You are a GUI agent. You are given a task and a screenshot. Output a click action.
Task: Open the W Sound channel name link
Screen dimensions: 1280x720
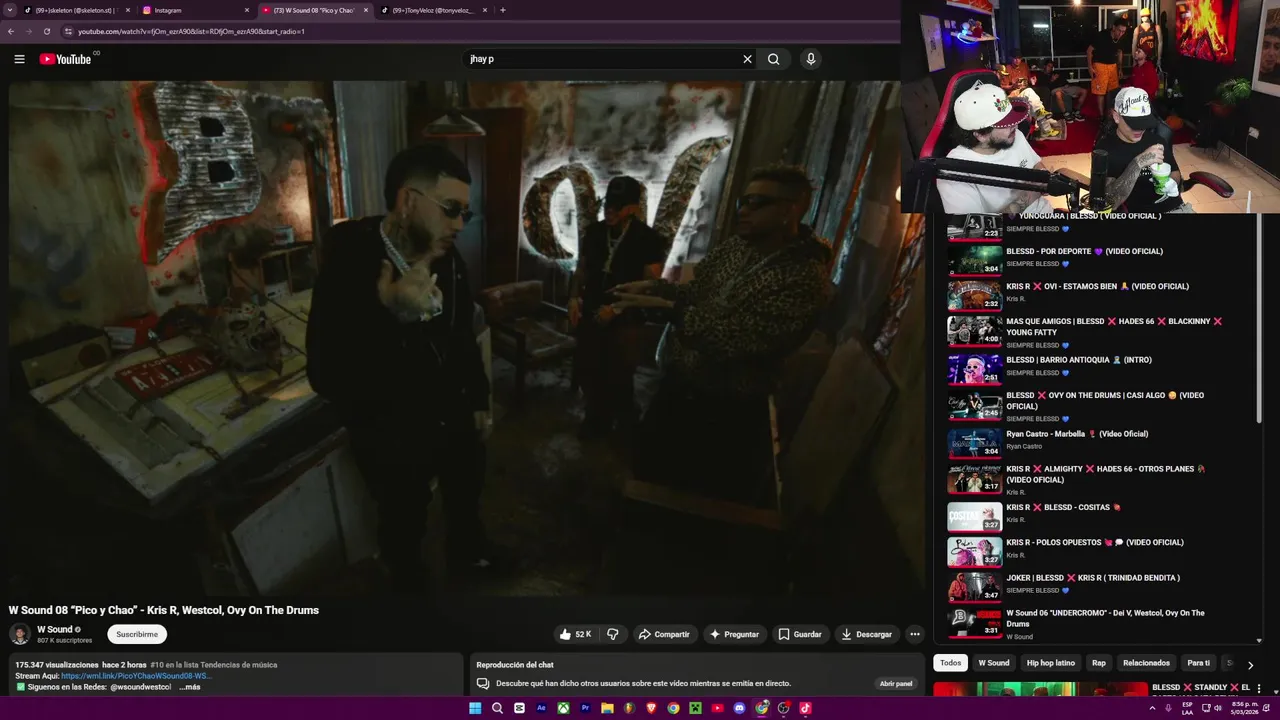(55, 629)
